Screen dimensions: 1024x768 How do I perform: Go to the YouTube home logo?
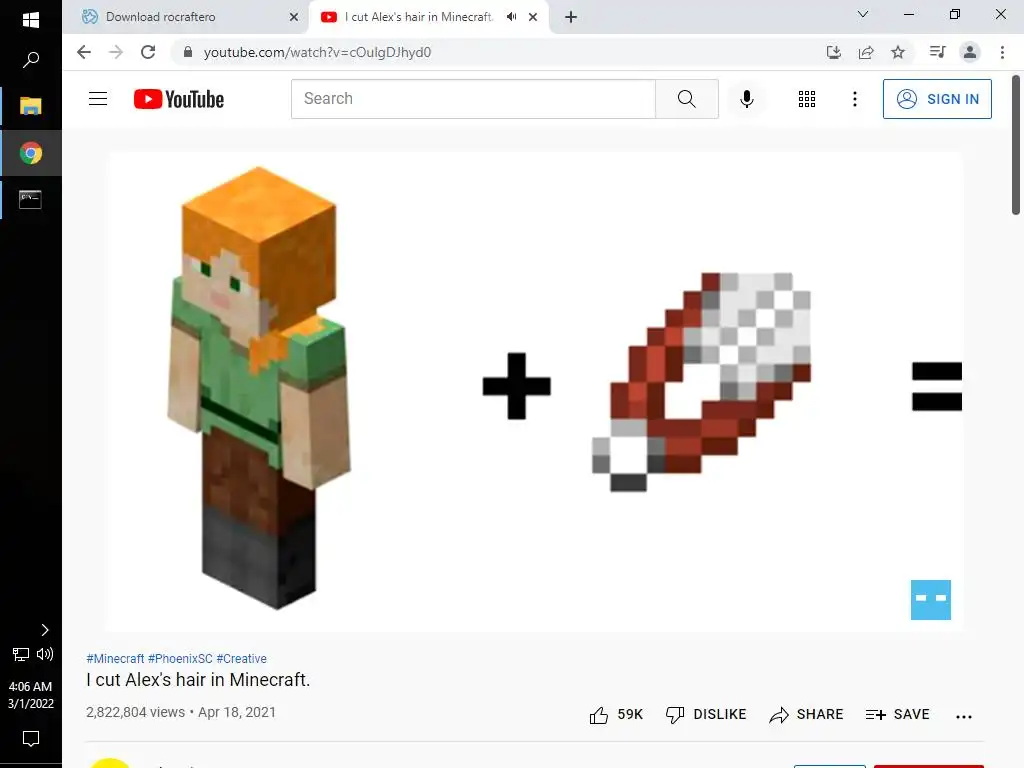tap(179, 99)
